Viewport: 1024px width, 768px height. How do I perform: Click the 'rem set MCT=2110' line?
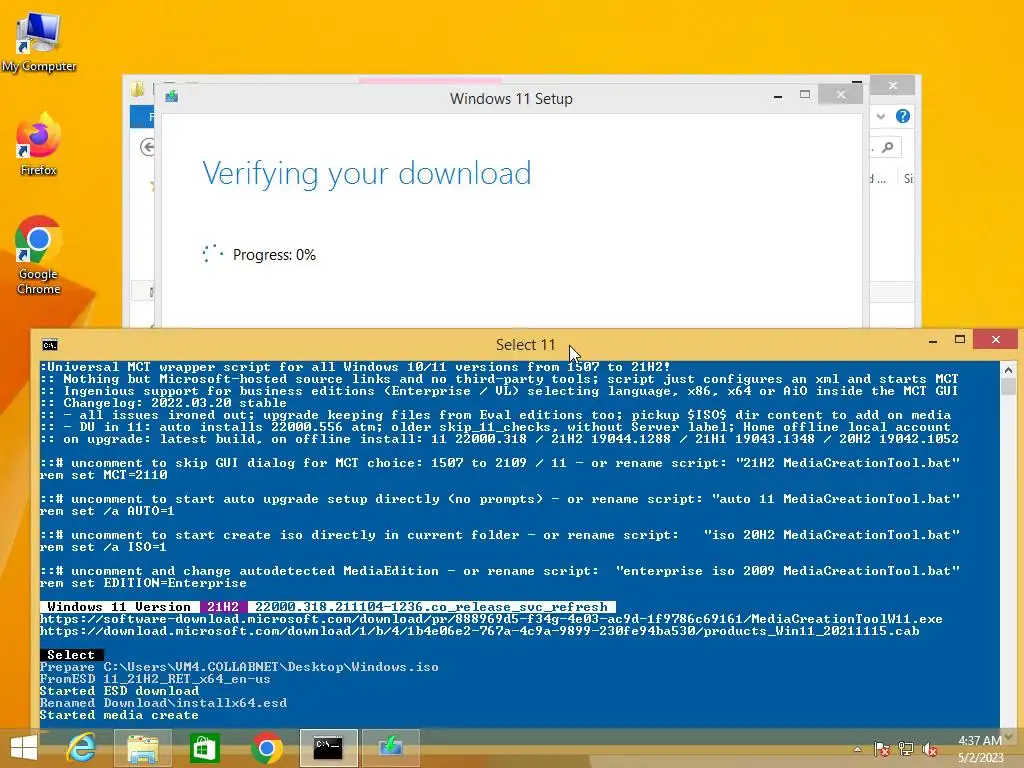(103, 475)
